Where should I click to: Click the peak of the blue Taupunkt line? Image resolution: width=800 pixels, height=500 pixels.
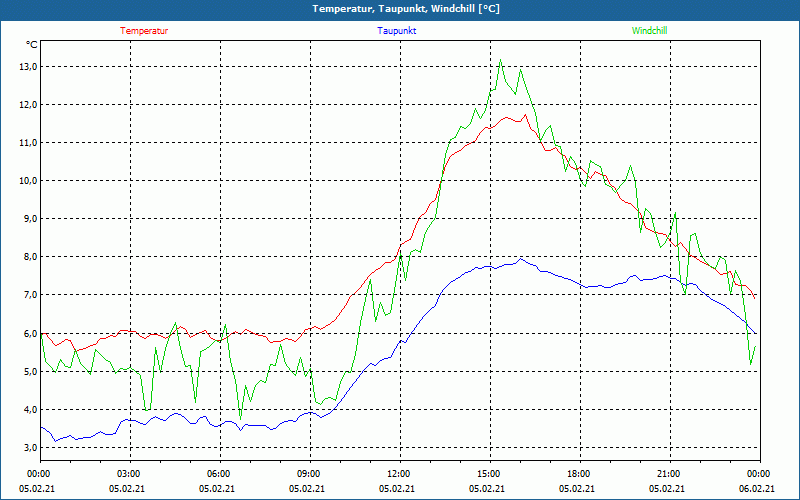tap(521, 259)
